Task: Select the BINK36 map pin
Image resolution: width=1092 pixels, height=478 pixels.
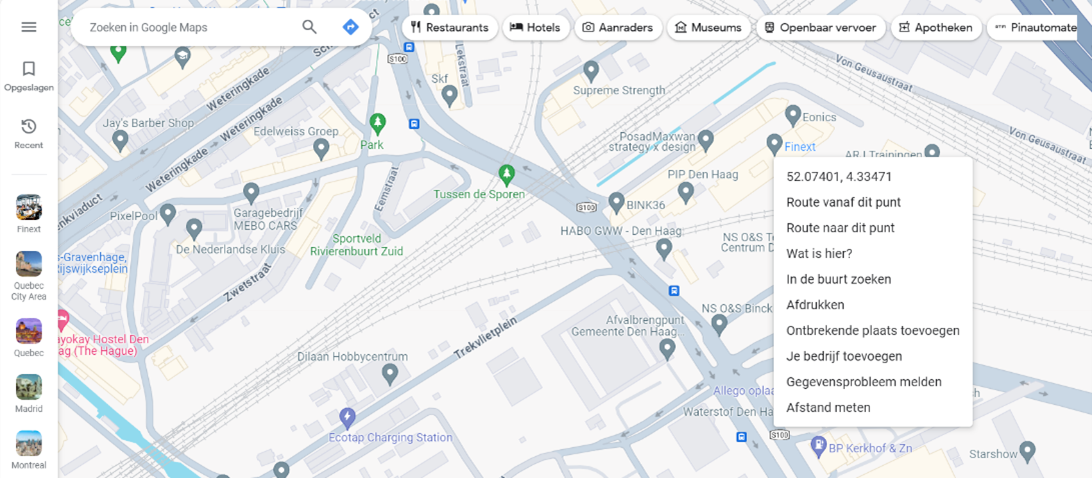Action: (x=616, y=203)
